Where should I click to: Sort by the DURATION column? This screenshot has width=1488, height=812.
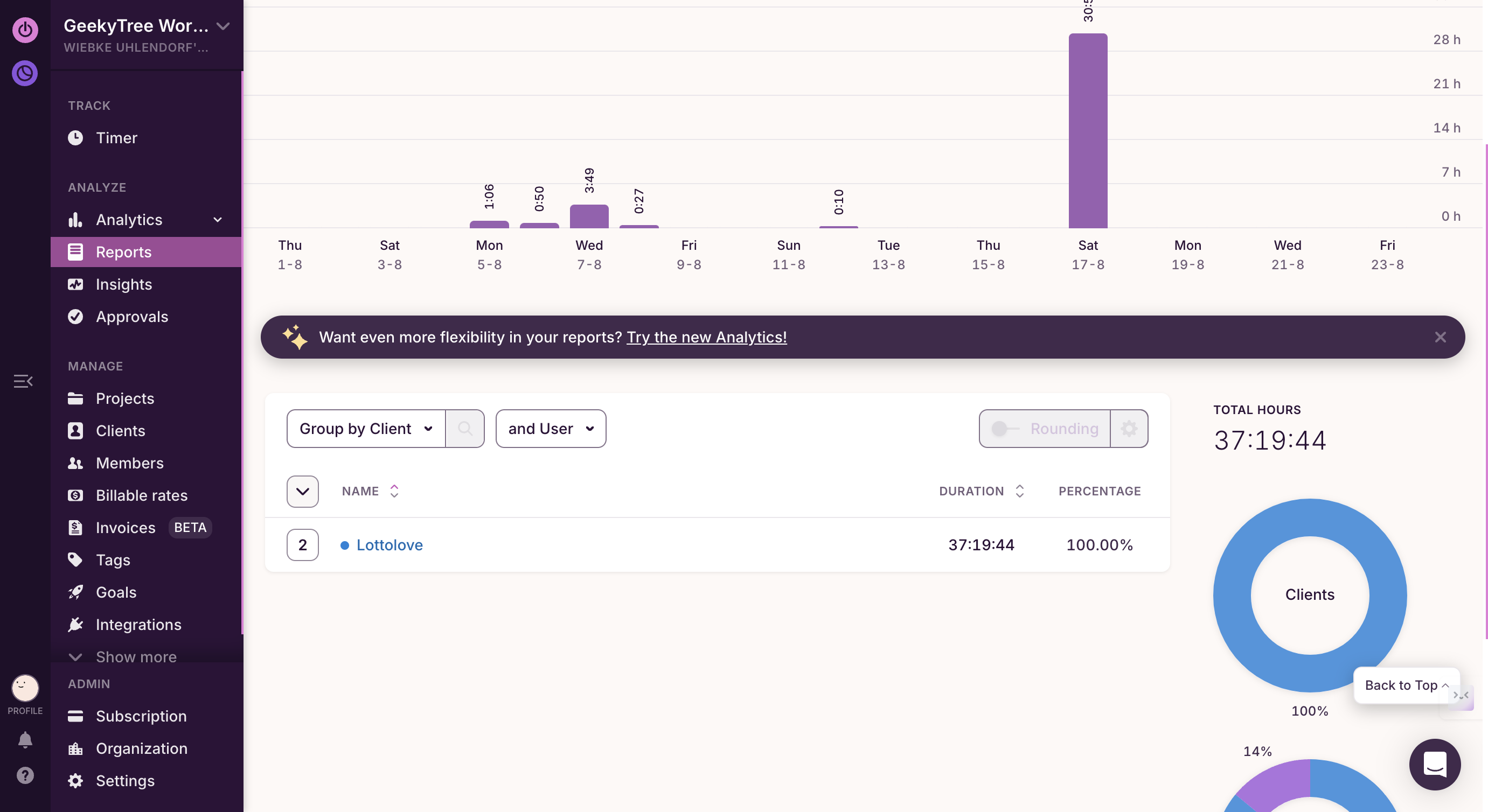982,492
